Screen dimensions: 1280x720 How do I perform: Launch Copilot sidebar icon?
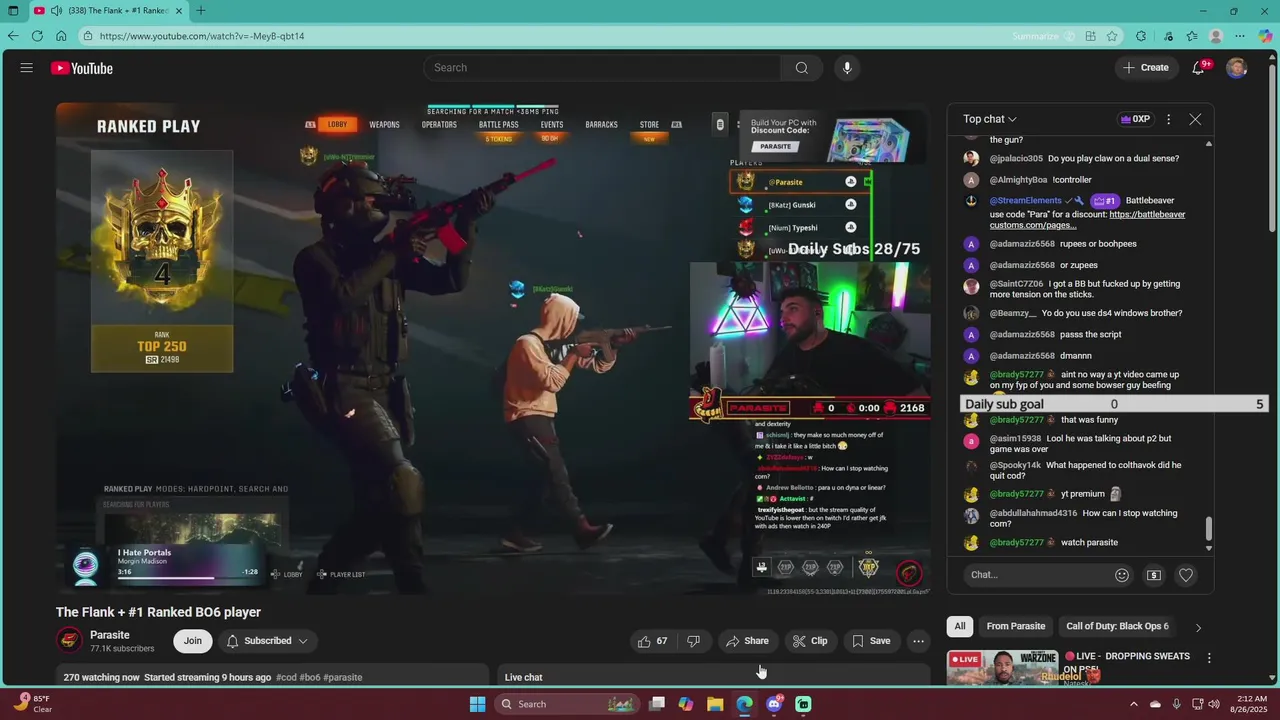tap(1266, 36)
